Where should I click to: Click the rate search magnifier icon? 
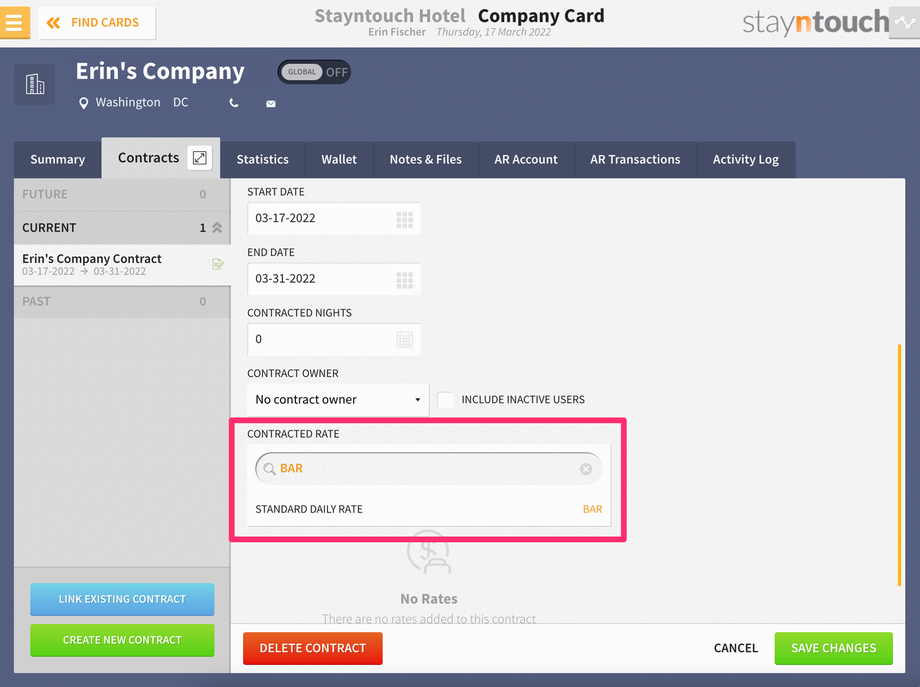coord(269,469)
